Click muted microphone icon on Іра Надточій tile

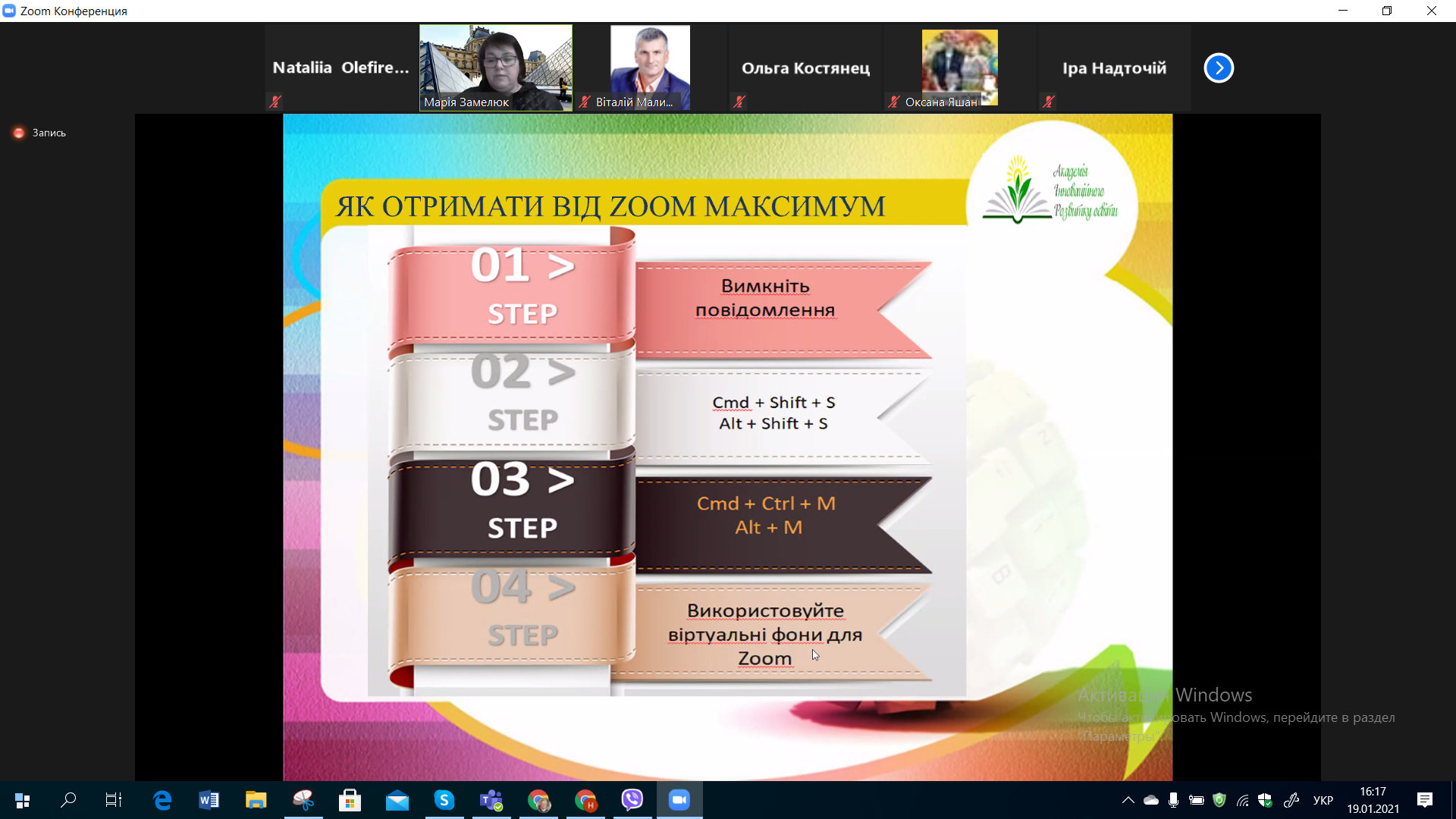click(1049, 102)
